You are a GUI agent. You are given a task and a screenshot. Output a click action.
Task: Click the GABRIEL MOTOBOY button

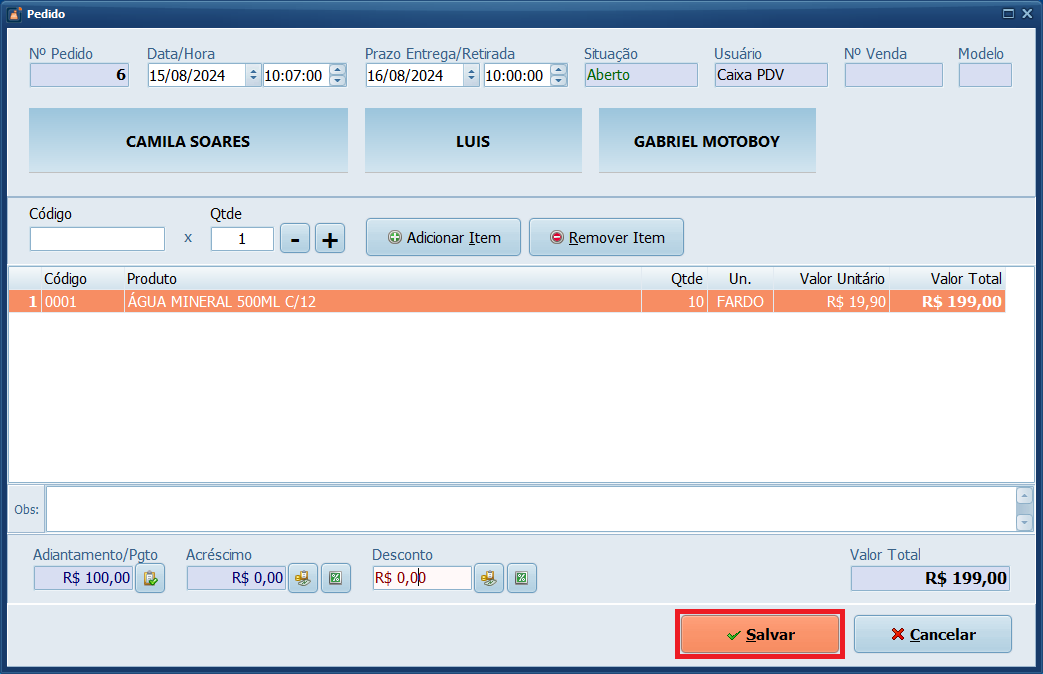point(707,141)
